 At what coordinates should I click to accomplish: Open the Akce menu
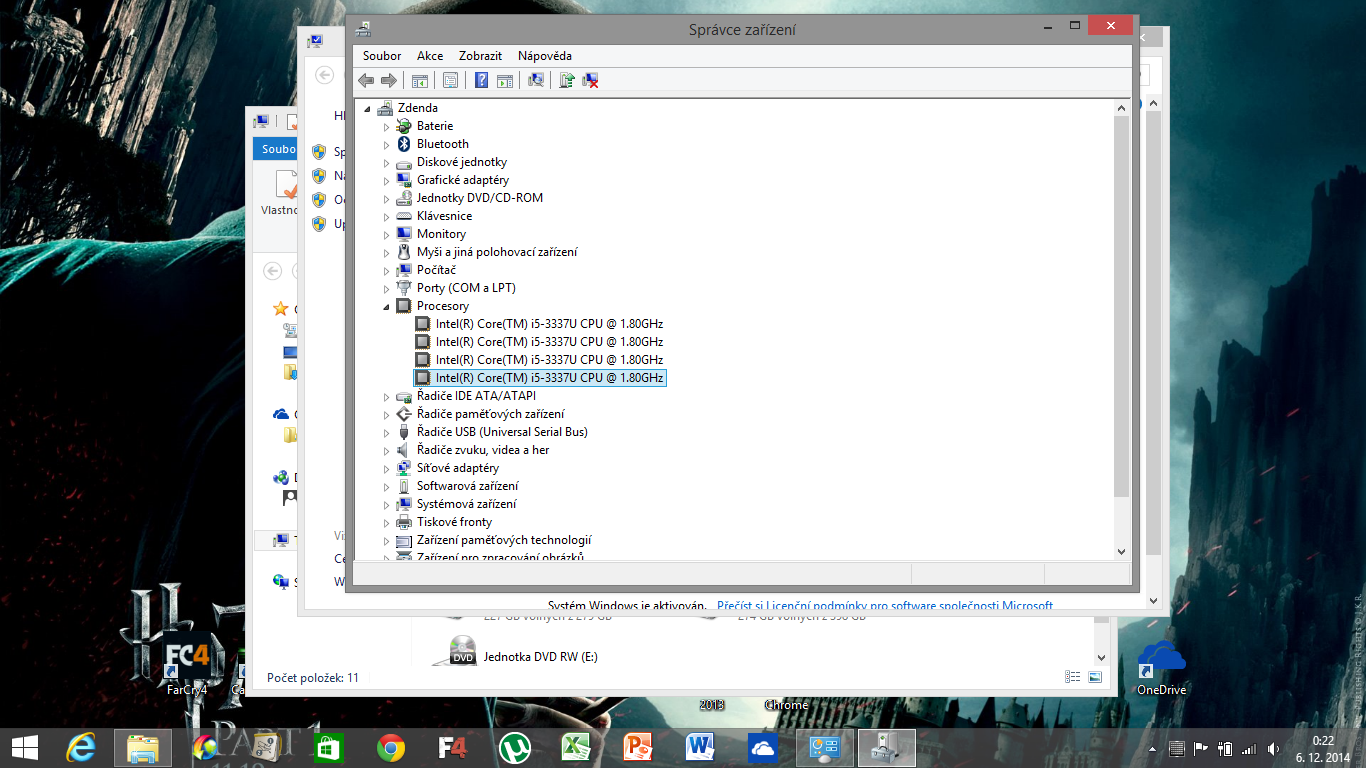430,56
